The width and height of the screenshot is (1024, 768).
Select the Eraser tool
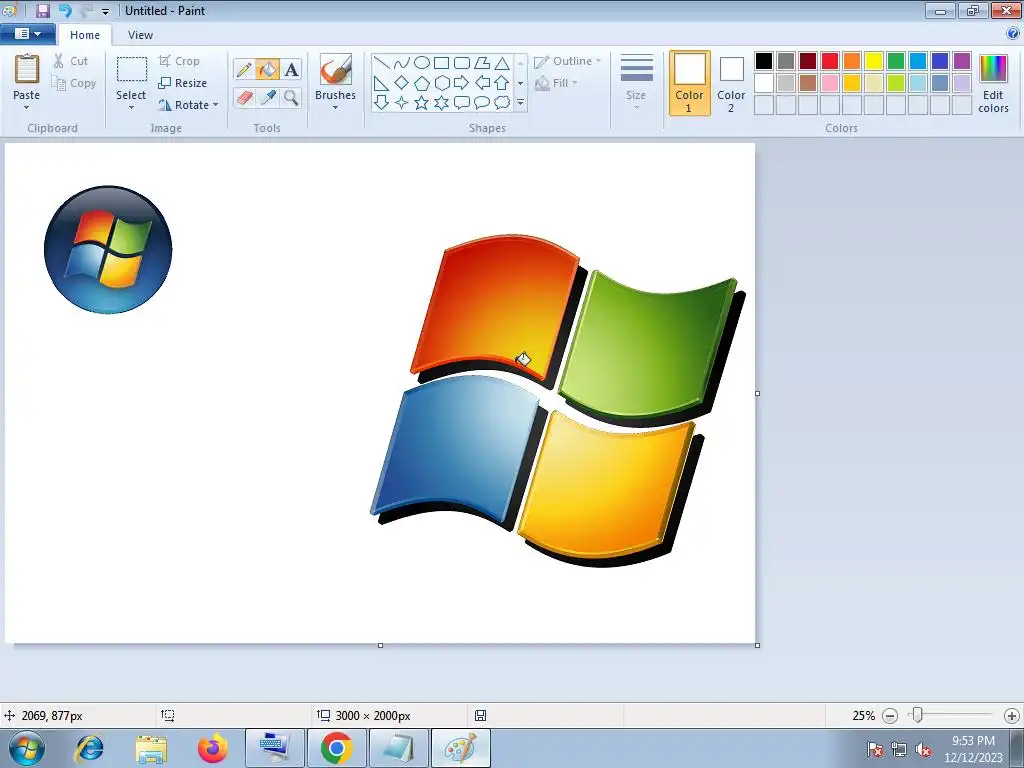tap(244, 98)
